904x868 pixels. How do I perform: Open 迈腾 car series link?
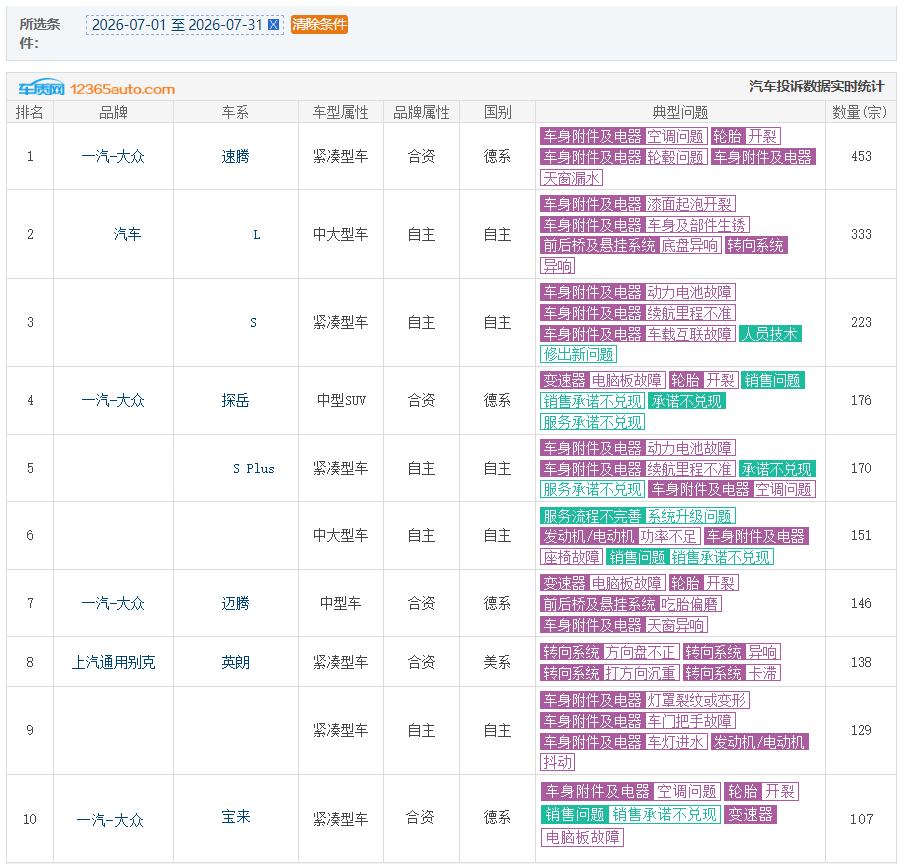(235, 603)
